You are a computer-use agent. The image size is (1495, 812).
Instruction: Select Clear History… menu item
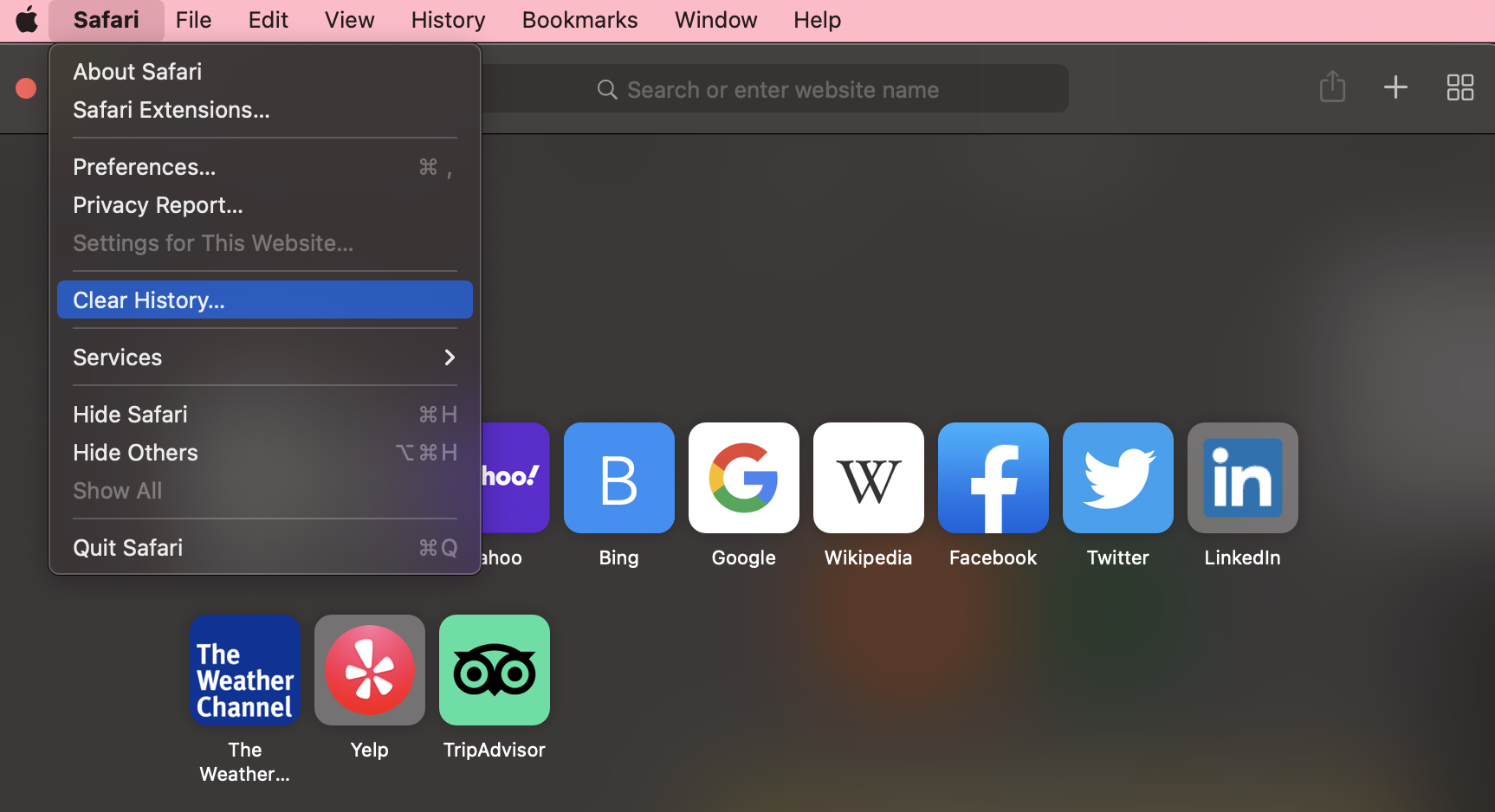tap(265, 300)
